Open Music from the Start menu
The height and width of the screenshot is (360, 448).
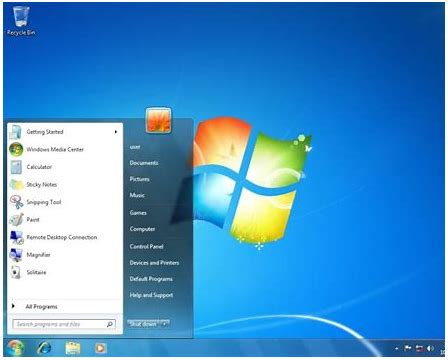137,196
